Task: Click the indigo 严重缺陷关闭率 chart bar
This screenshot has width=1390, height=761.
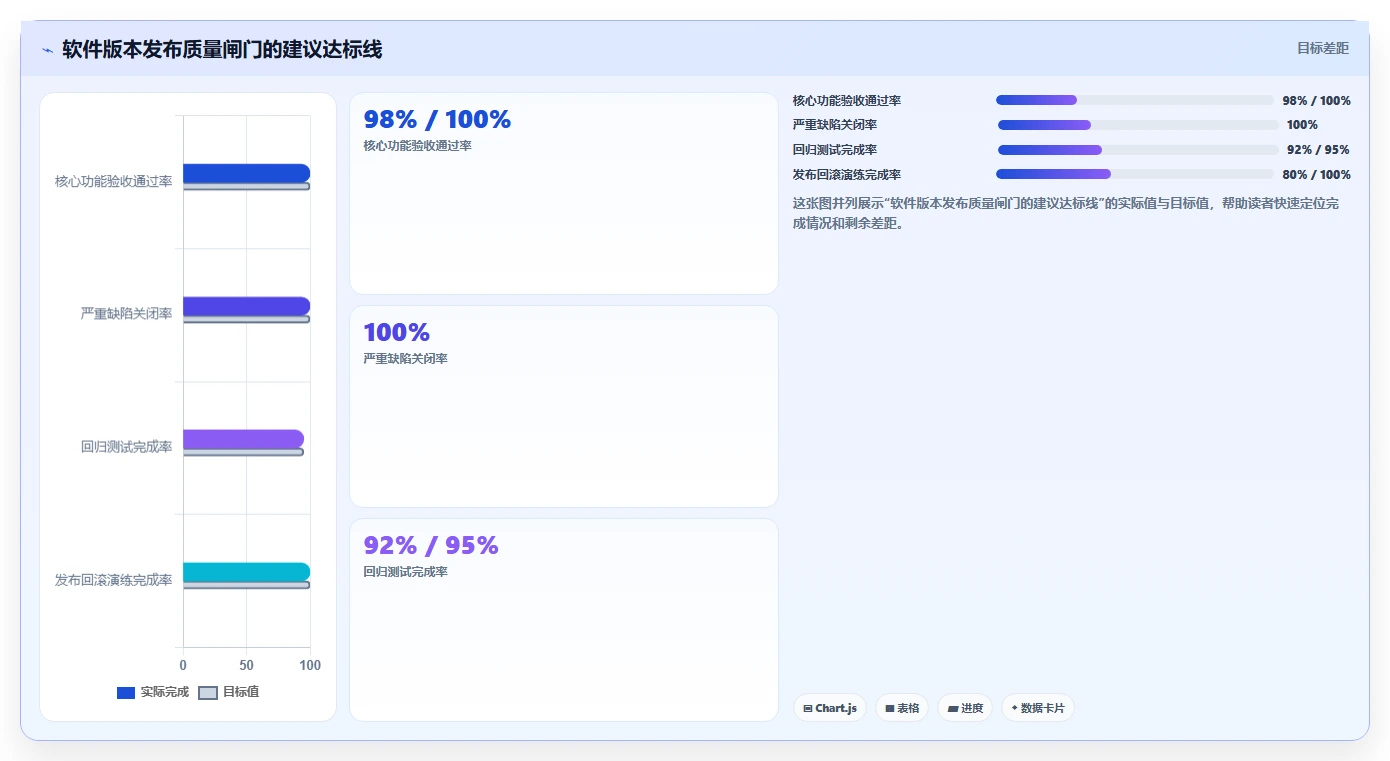Action: [246, 306]
